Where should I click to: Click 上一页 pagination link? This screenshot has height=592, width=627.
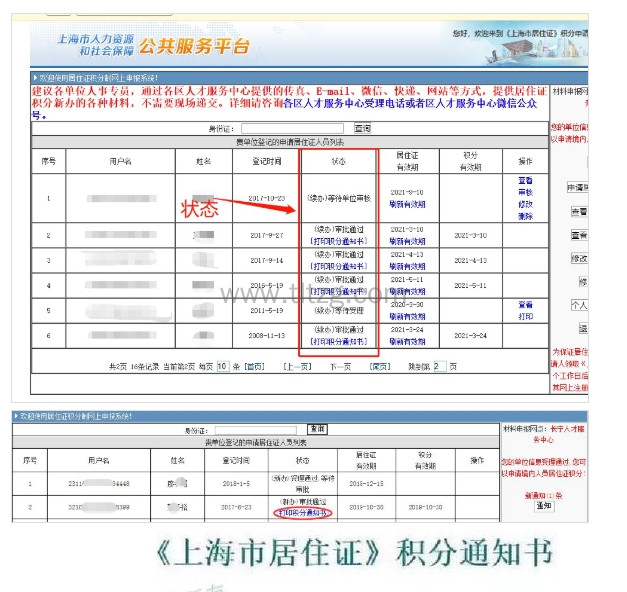(298, 366)
